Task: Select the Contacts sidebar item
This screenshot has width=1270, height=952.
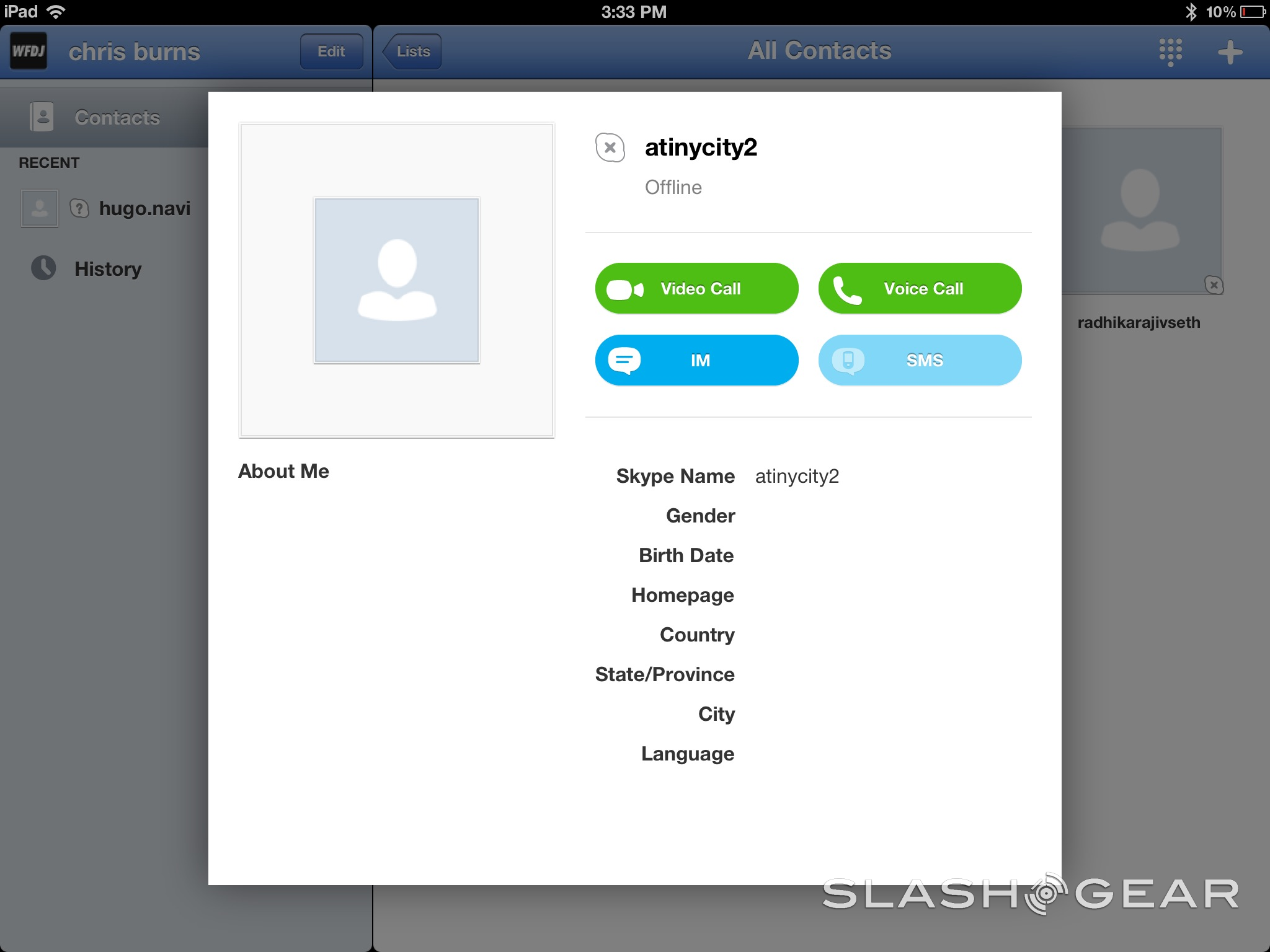Action: 117,117
